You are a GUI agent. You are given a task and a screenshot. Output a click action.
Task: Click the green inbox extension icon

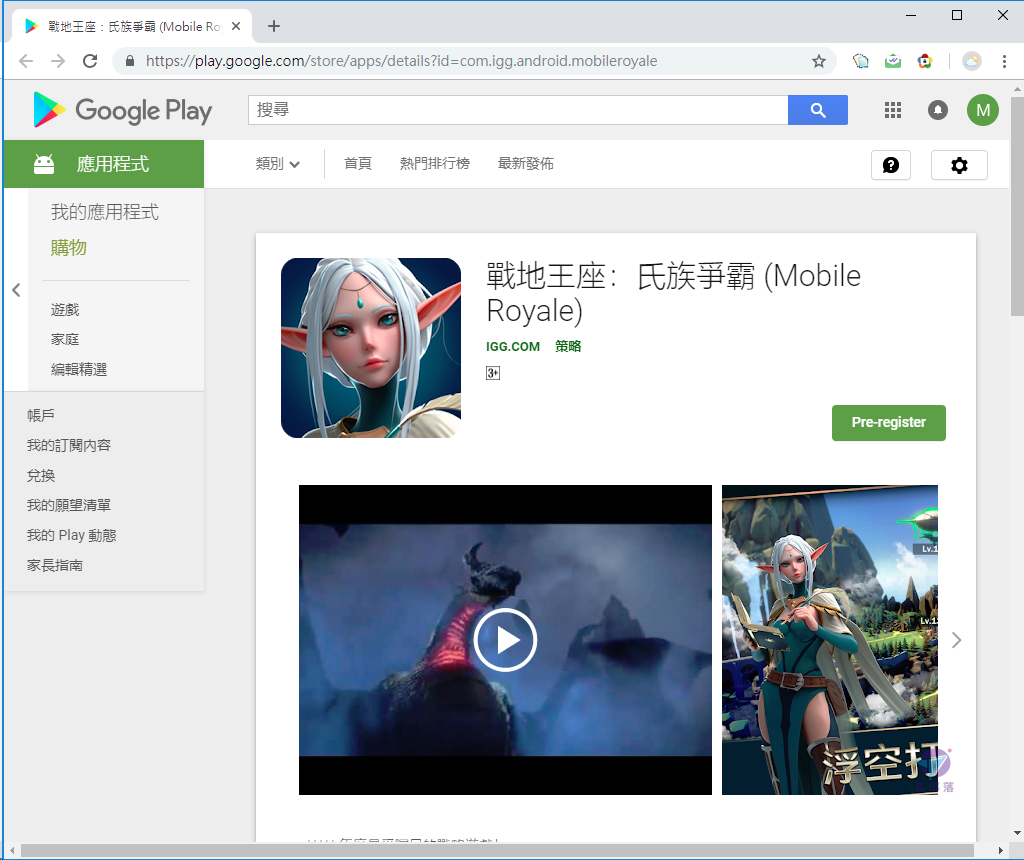pyautogui.click(x=893, y=61)
